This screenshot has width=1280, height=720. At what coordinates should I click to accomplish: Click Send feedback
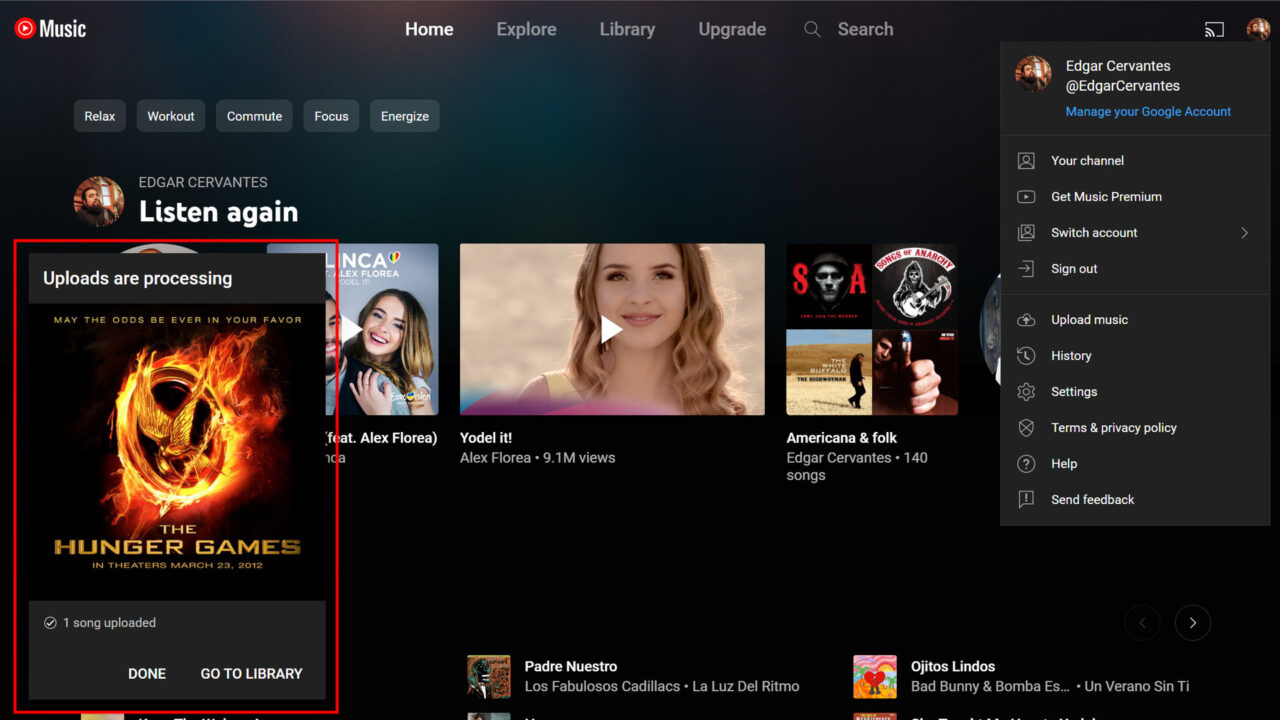click(x=1091, y=499)
